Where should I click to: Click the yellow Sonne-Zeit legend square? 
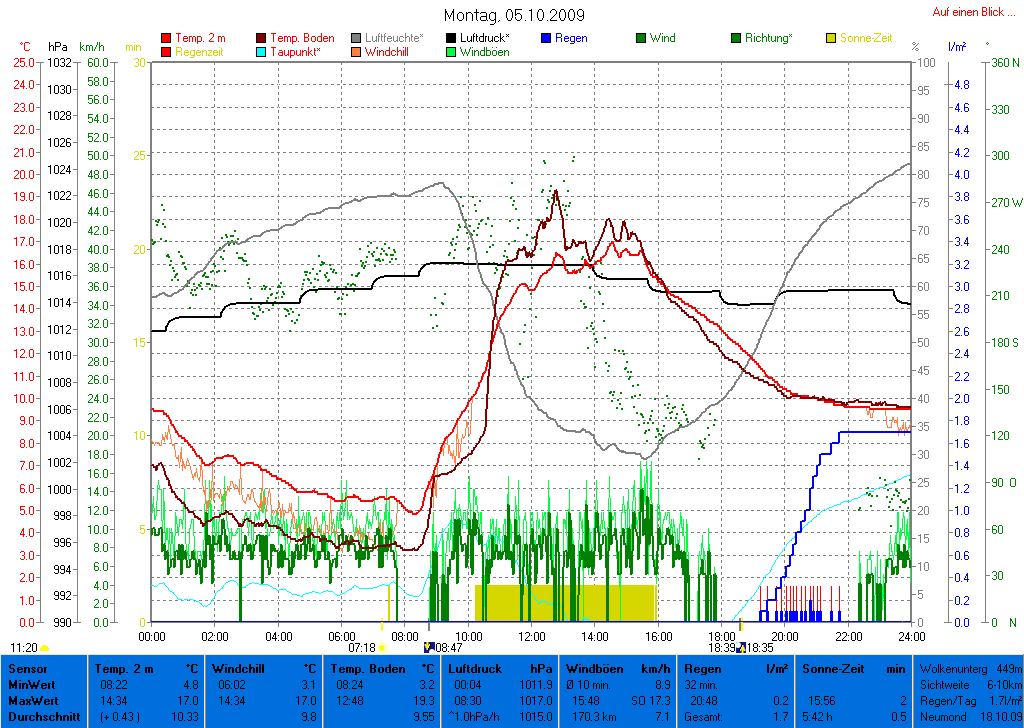coord(831,38)
